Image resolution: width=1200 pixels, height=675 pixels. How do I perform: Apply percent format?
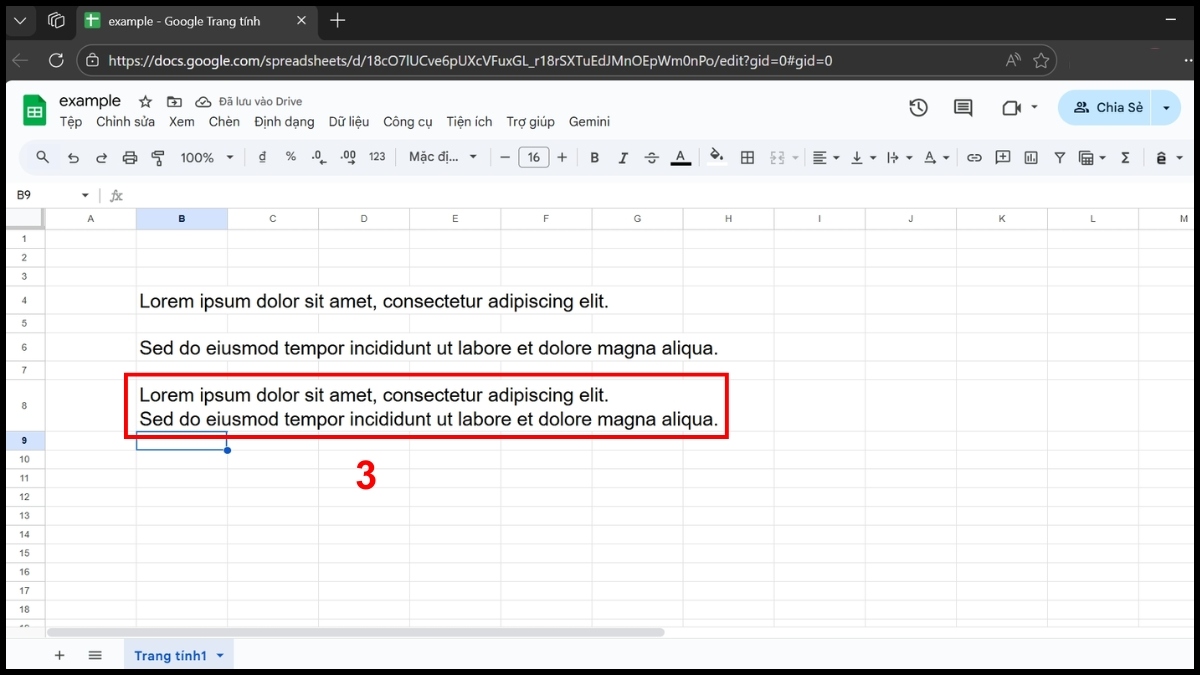(290, 158)
